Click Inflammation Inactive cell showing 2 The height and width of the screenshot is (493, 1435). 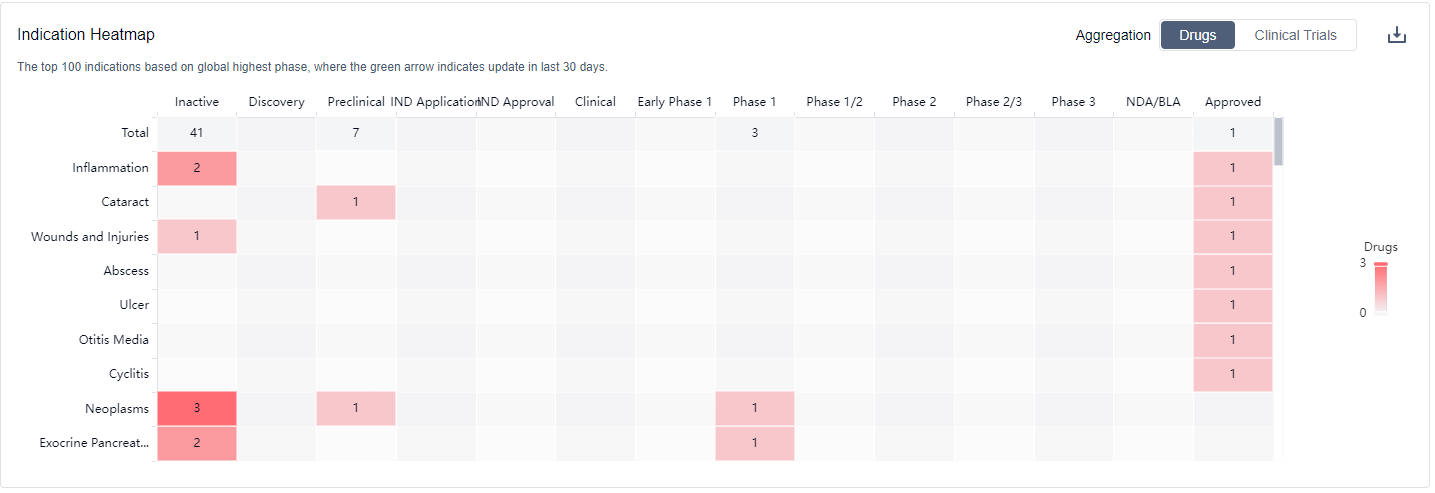pos(197,168)
